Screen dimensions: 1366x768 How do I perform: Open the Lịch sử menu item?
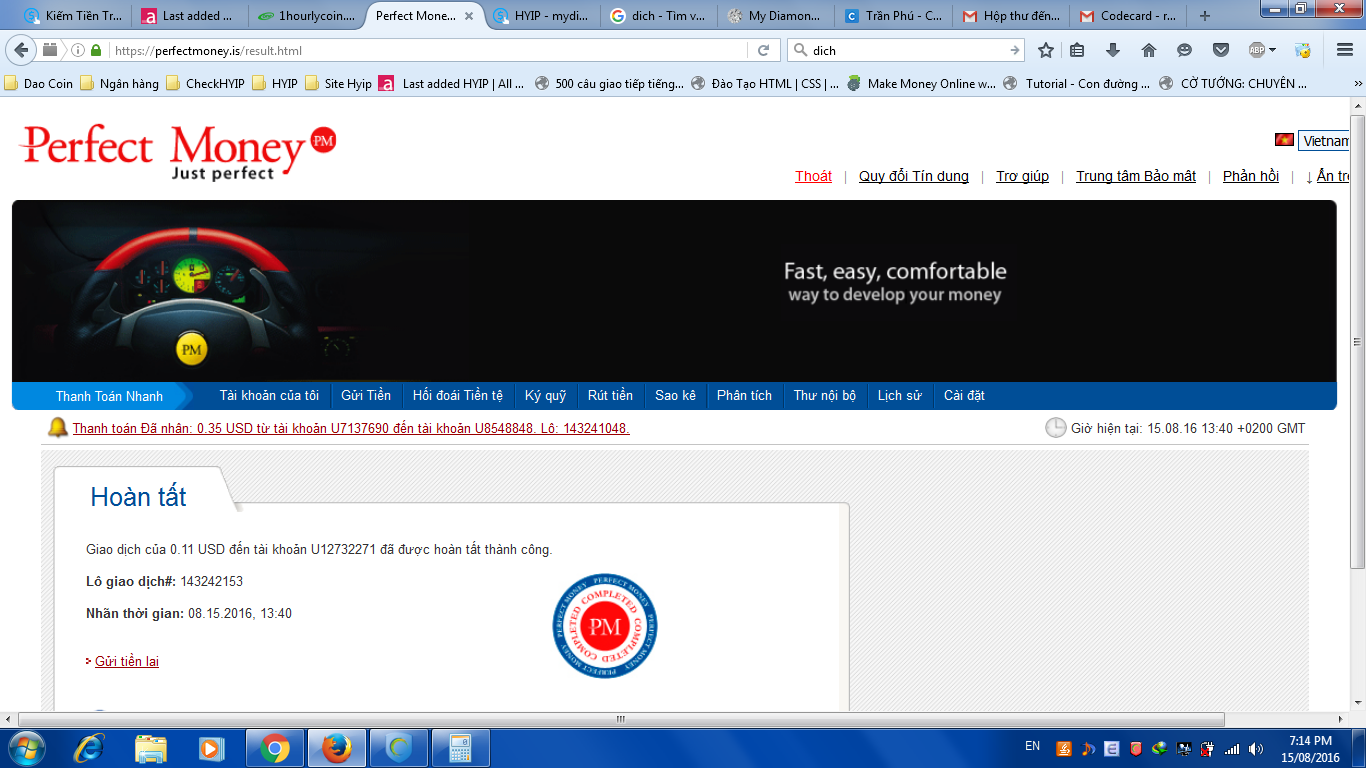[x=900, y=396]
